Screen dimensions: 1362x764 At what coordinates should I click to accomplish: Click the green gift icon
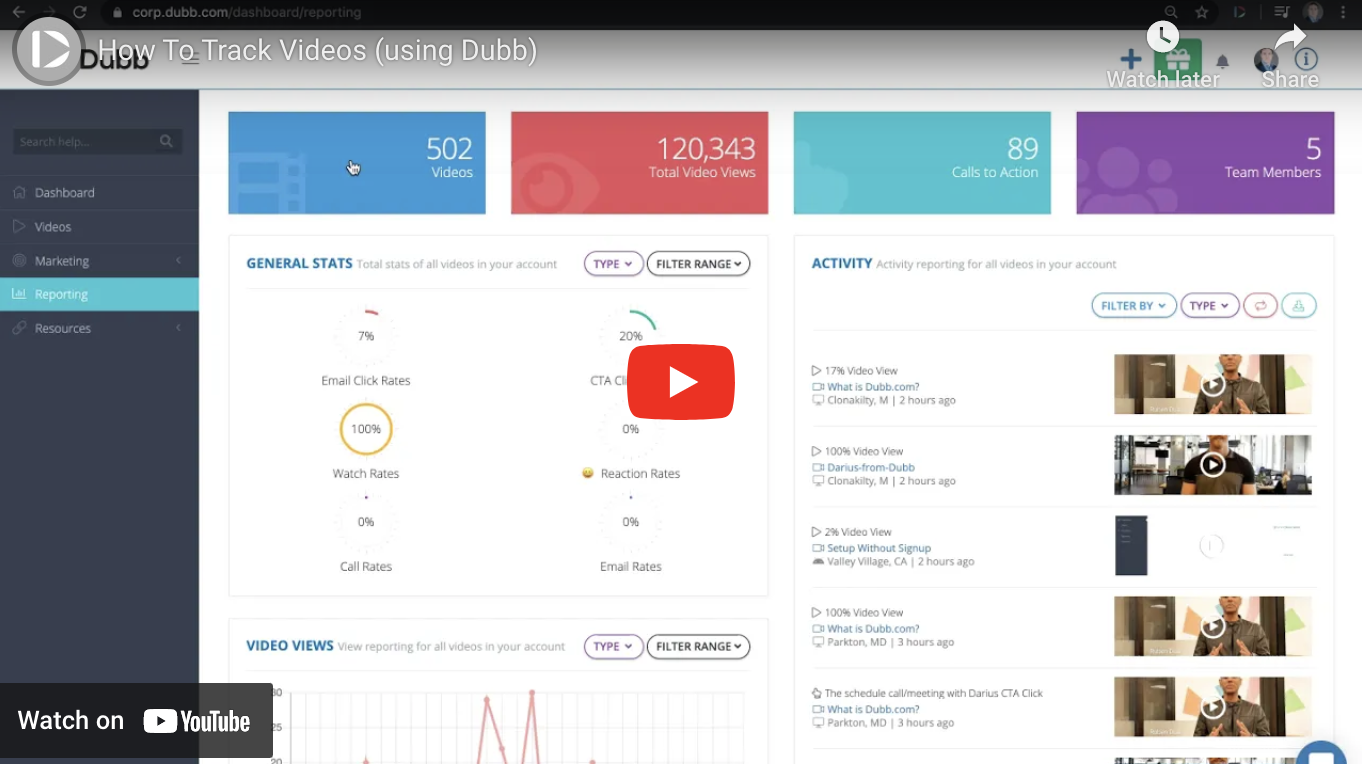[1177, 60]
